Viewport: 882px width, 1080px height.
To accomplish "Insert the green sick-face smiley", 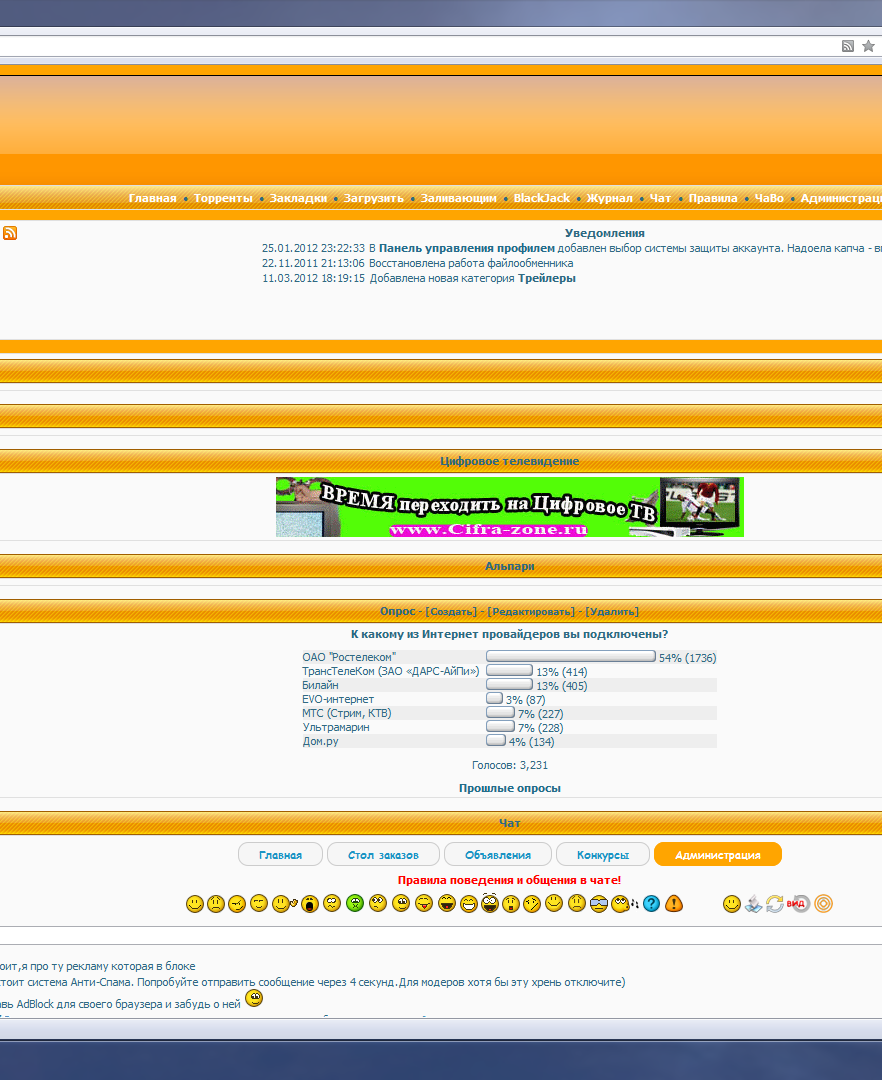I will coord(354,904).
